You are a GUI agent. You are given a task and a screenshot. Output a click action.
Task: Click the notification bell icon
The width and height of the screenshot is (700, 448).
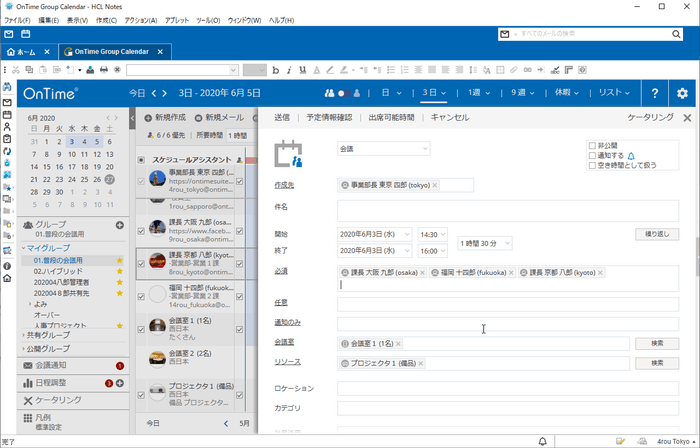click(x=631, y=156)
